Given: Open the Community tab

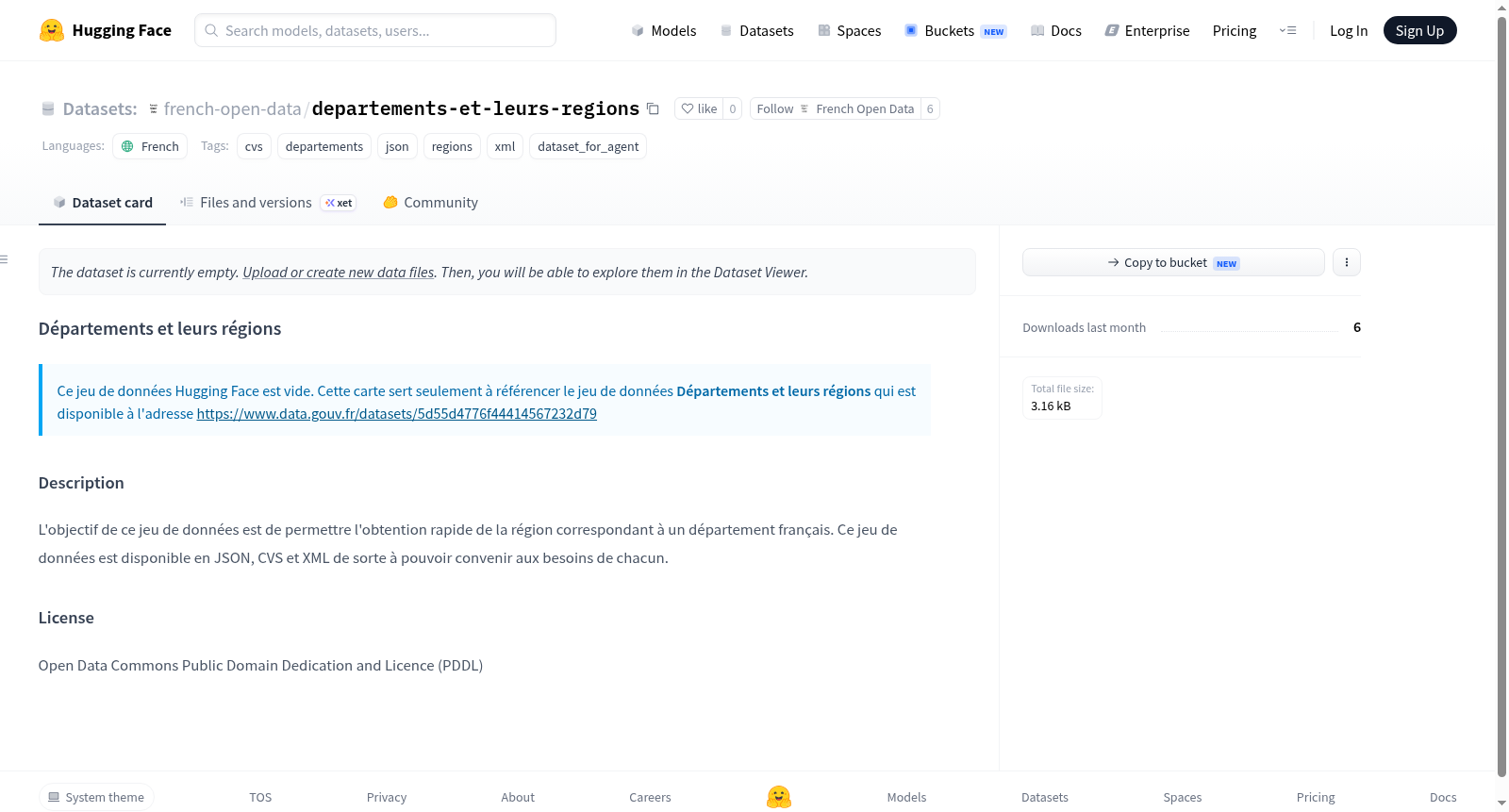Looking at the screenshot, I should pyautogui.click(x=431, y=202).
